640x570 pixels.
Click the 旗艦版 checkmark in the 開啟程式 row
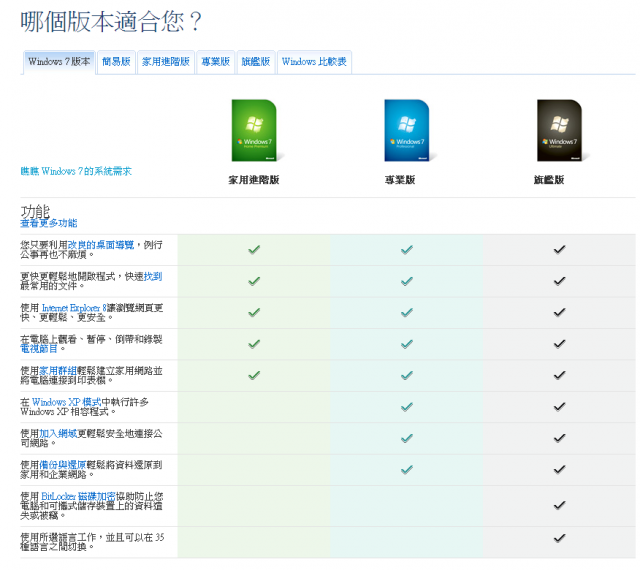(x=559, y=281)
